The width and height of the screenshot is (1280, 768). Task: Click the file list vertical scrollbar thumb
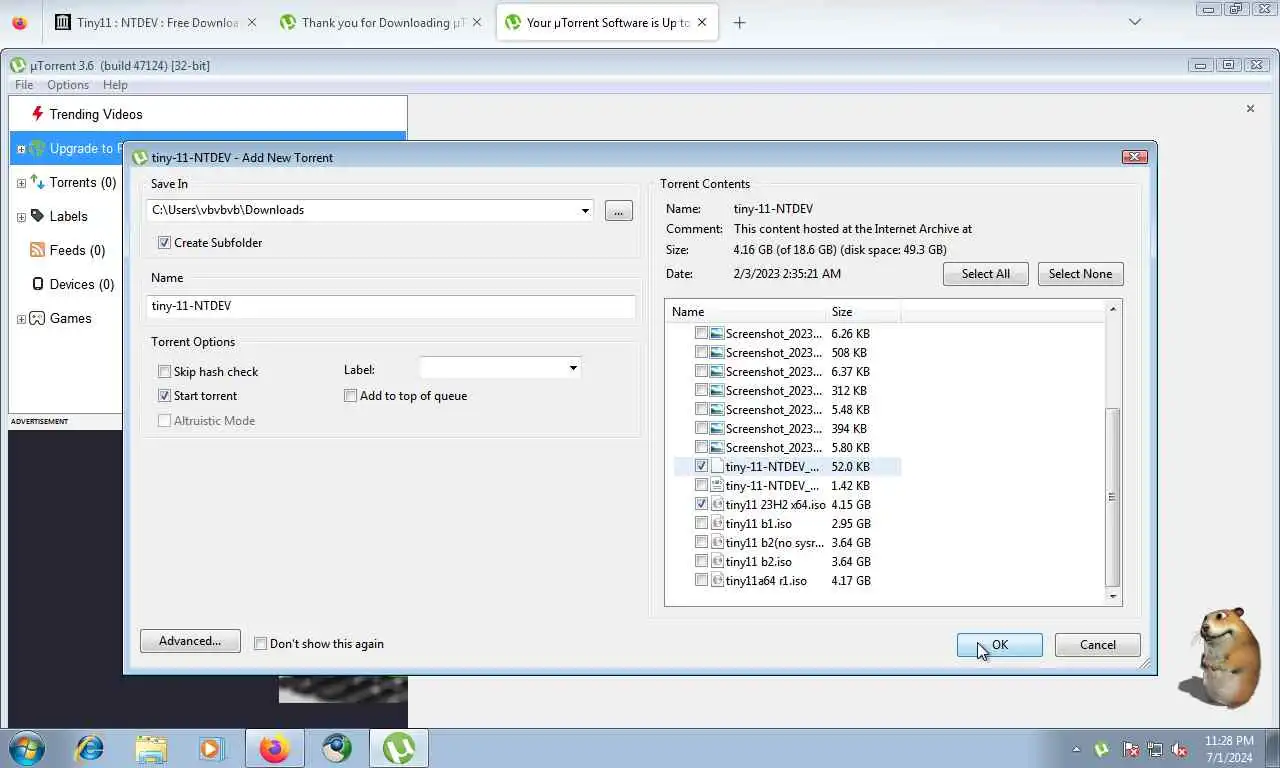(x=1112, y=497)
